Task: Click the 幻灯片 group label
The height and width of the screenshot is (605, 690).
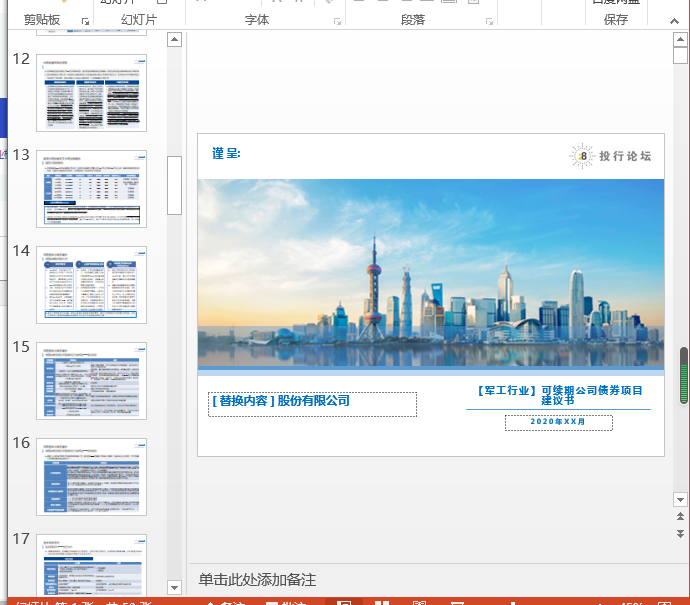Action: pyautogui.click(x=139, y=20)
